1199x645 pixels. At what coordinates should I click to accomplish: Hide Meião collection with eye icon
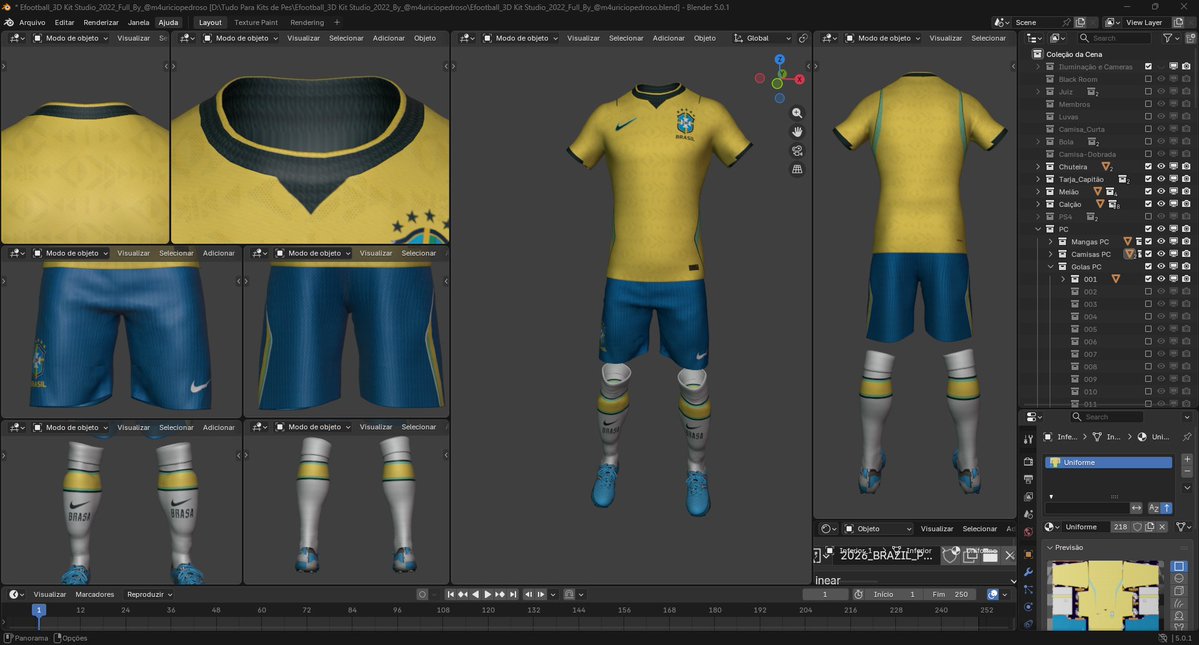[1161, 192]
